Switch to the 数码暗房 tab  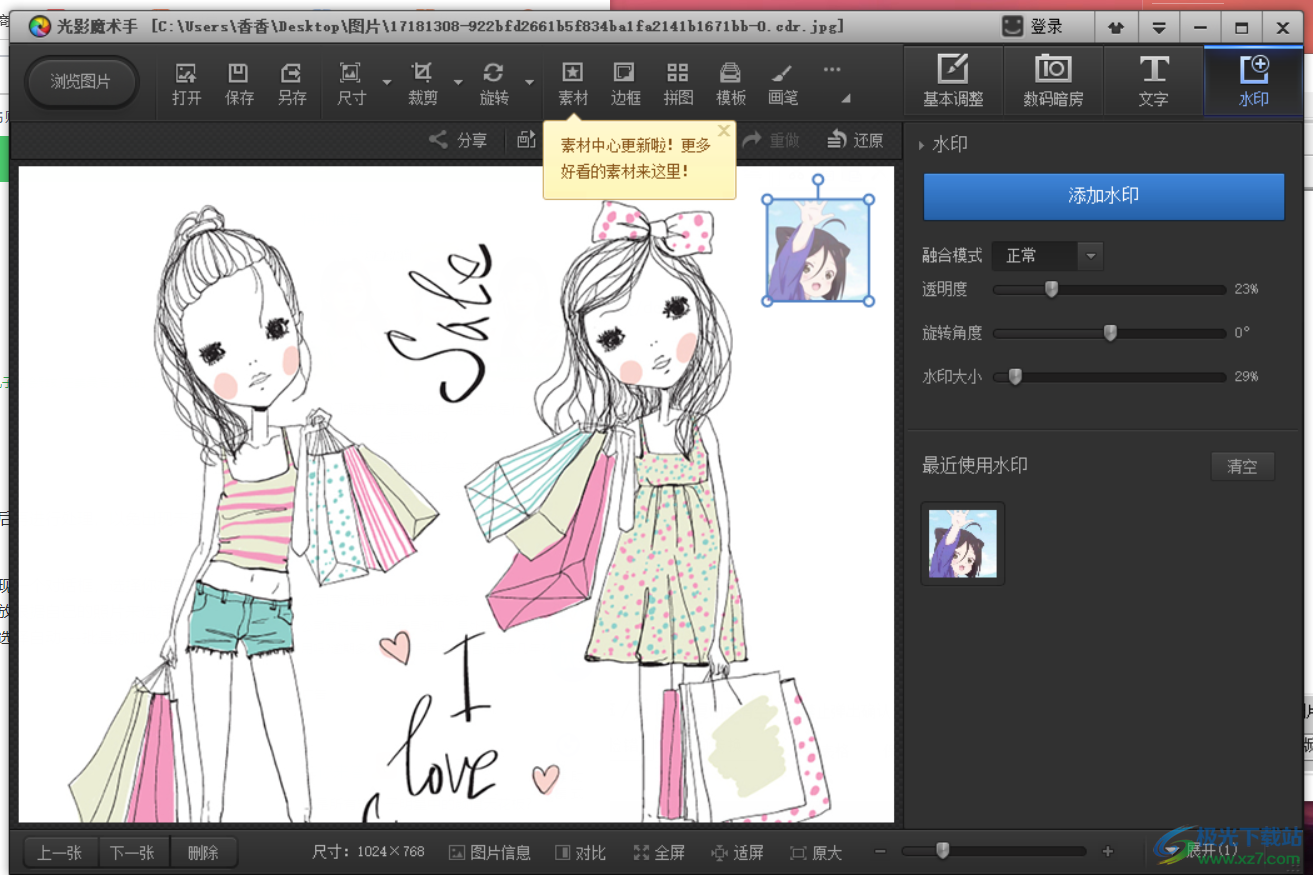pyautogui.click(x=1053, y=81)
